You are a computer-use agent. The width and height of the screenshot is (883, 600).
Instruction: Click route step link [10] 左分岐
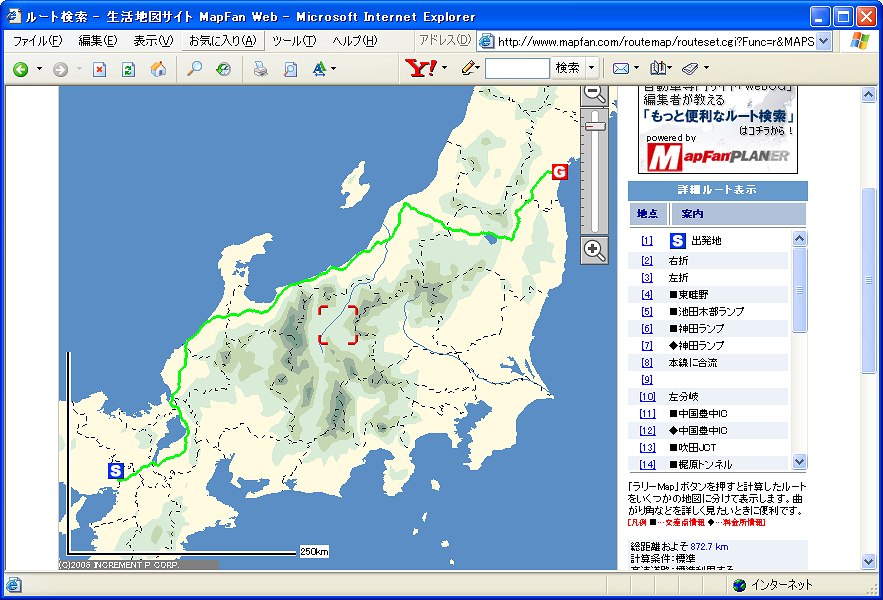coord(648,397)
